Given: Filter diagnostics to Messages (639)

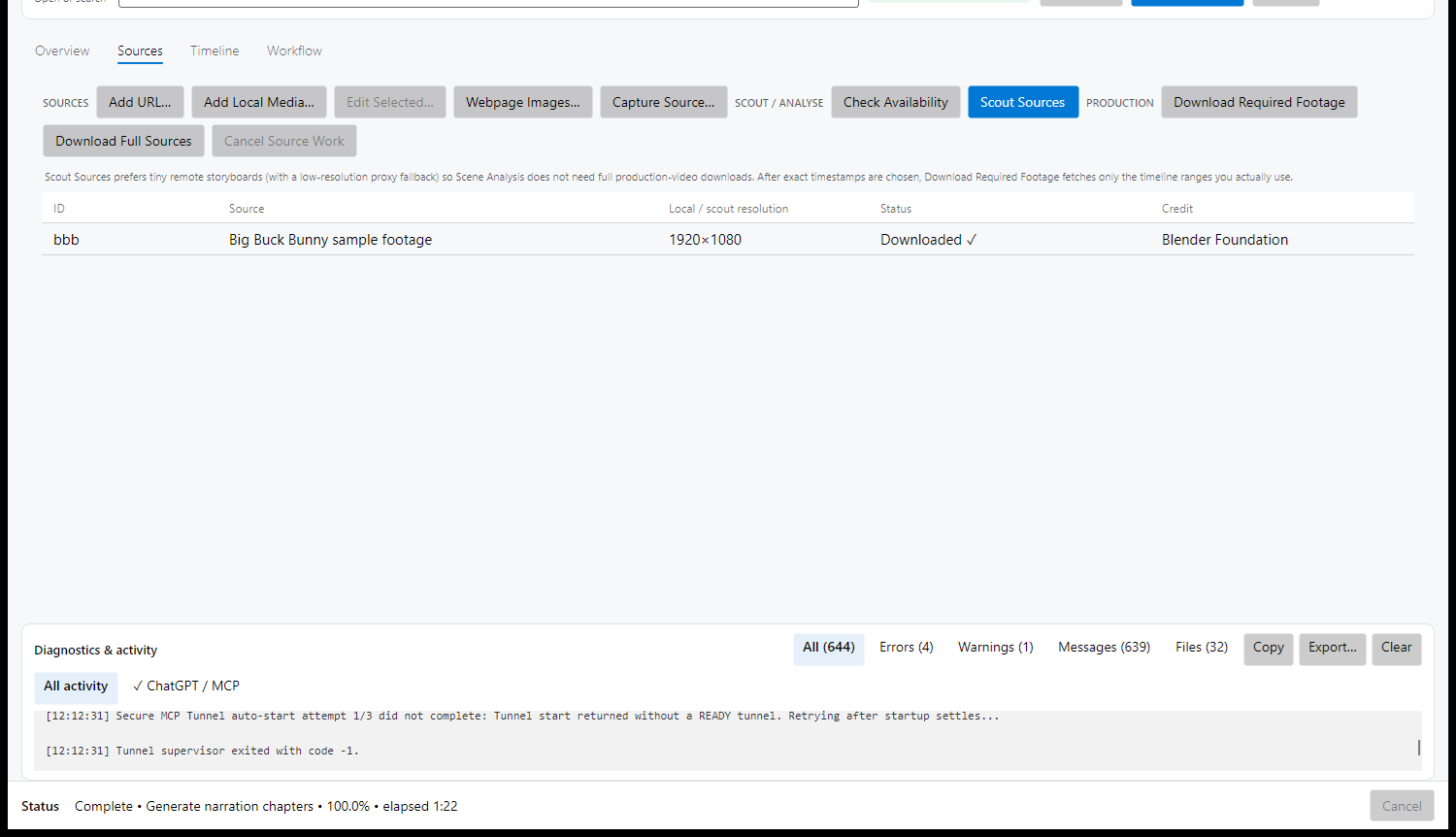Looking at the screenshot, I should click(x=1105, y=648).
